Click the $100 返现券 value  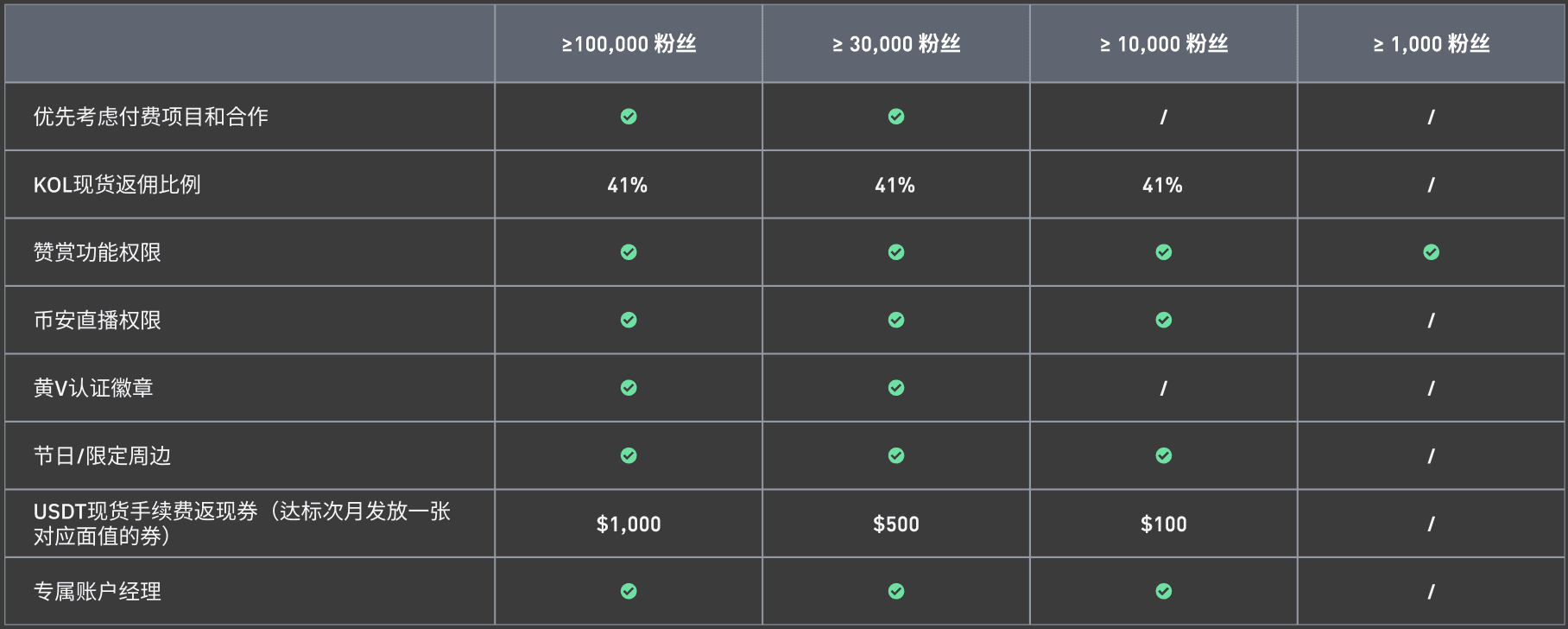(x=1164, y=524)
